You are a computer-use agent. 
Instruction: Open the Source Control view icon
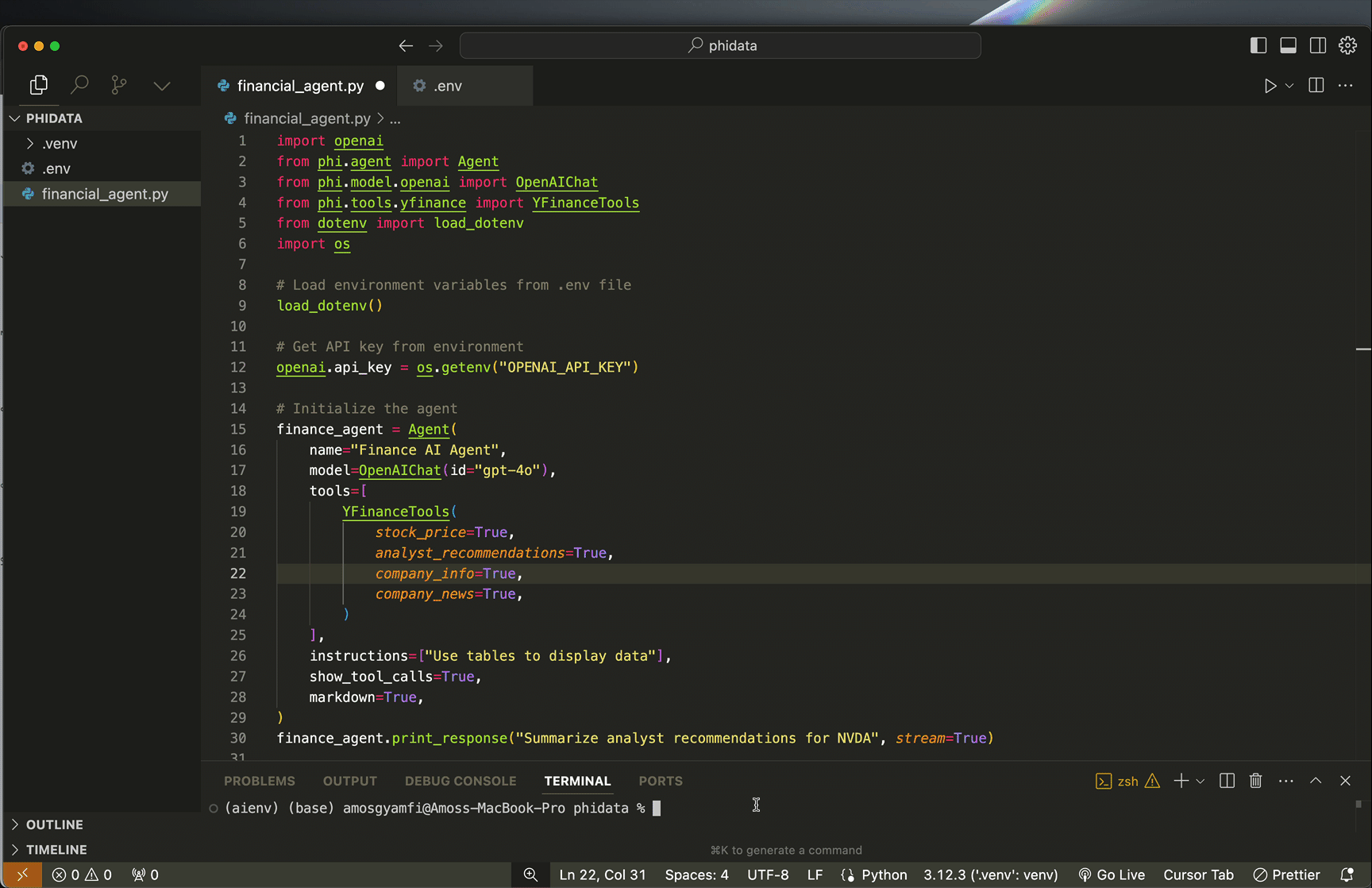[119, 85]
